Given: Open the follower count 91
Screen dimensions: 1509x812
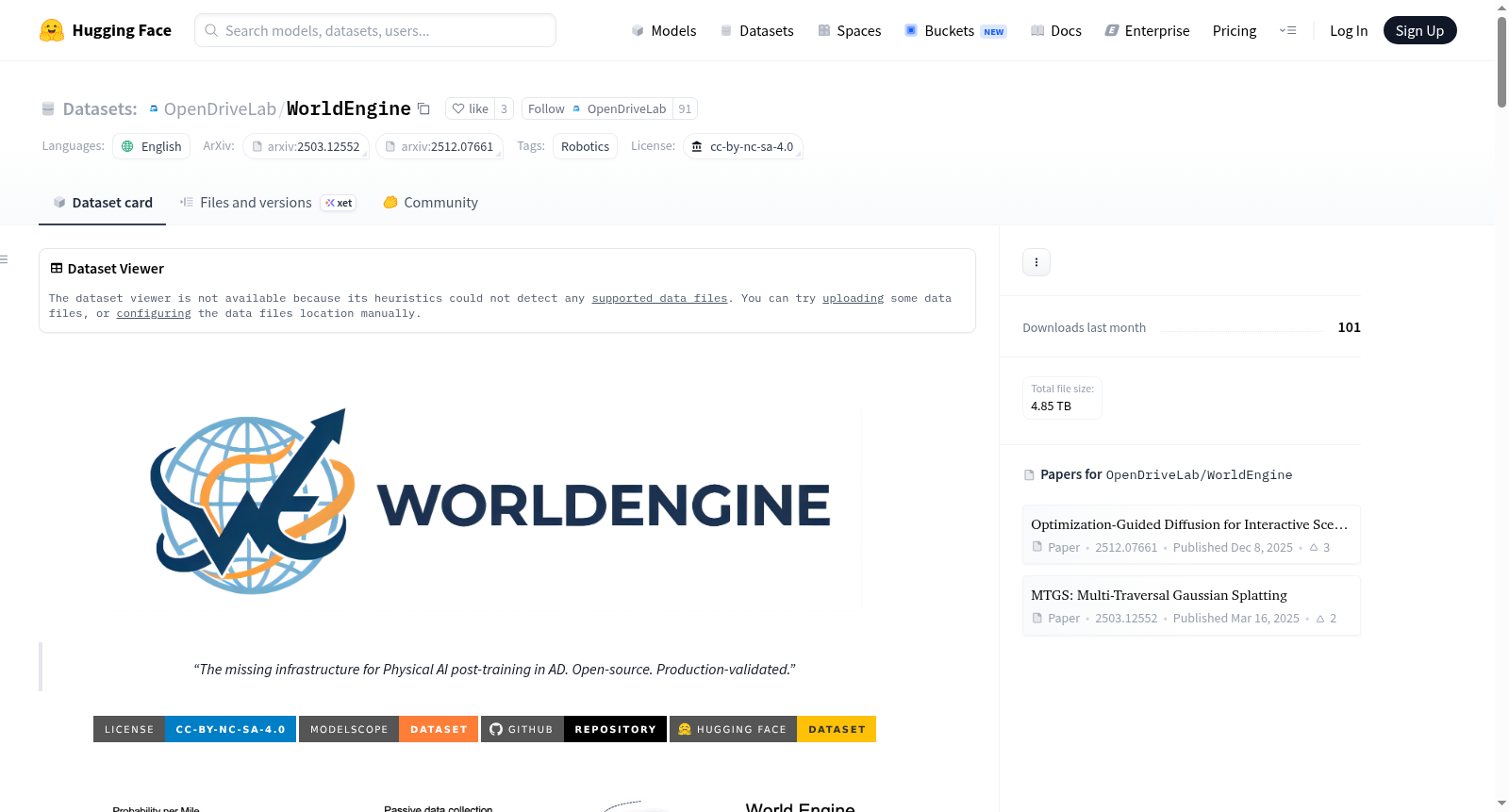Looking at the screenshot, I should [x=685, y=108].
